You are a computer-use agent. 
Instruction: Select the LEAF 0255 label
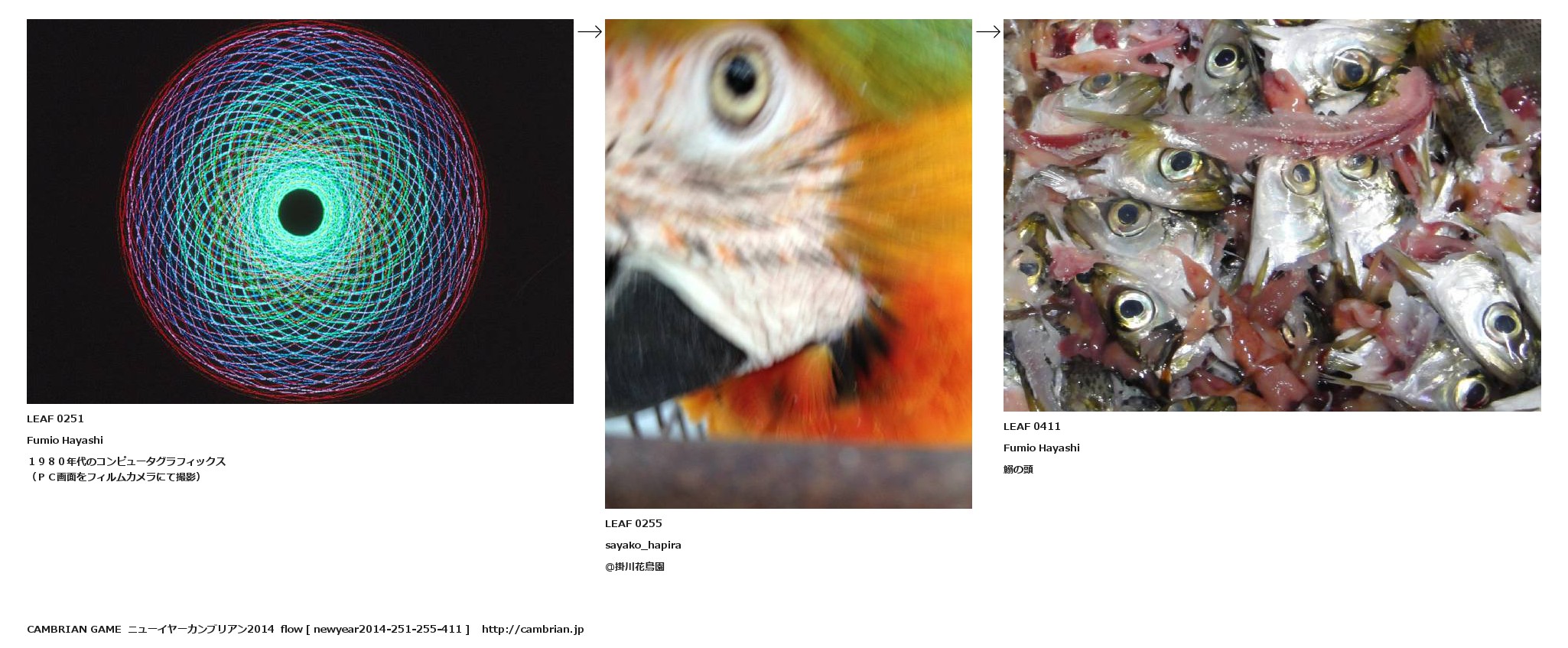coord(633,523)
